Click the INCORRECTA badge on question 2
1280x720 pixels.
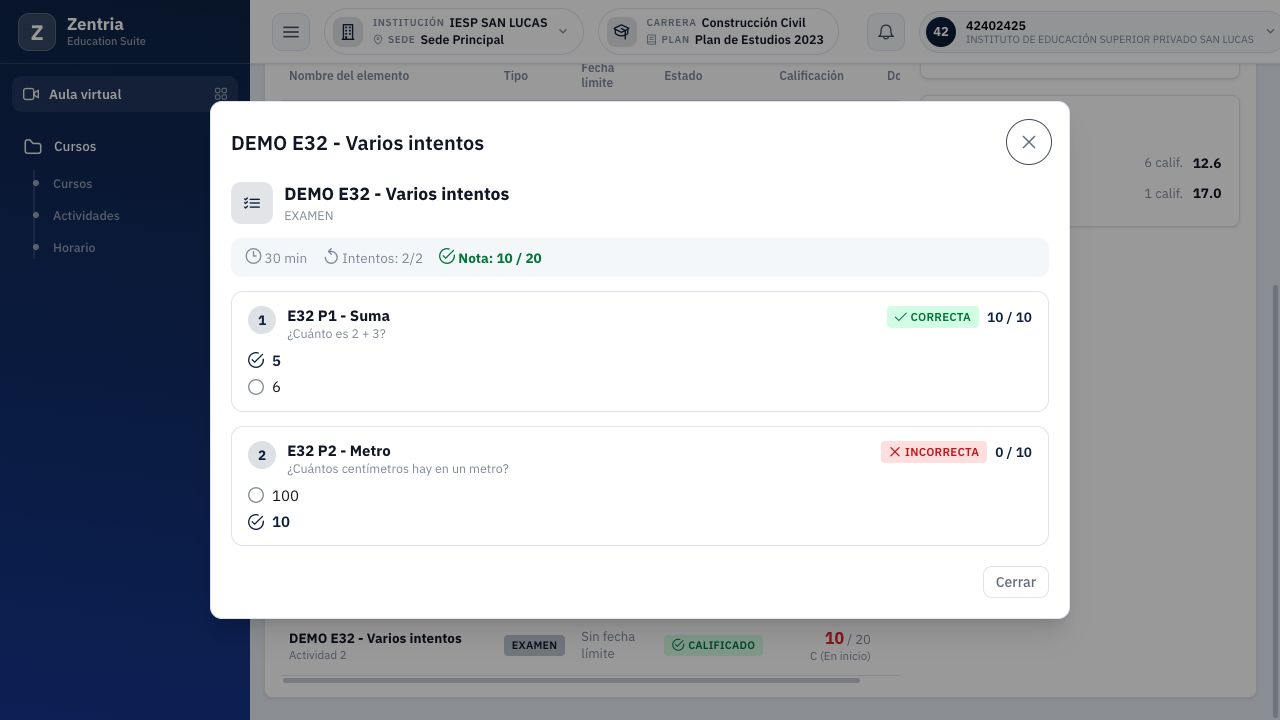pos(934,452)
